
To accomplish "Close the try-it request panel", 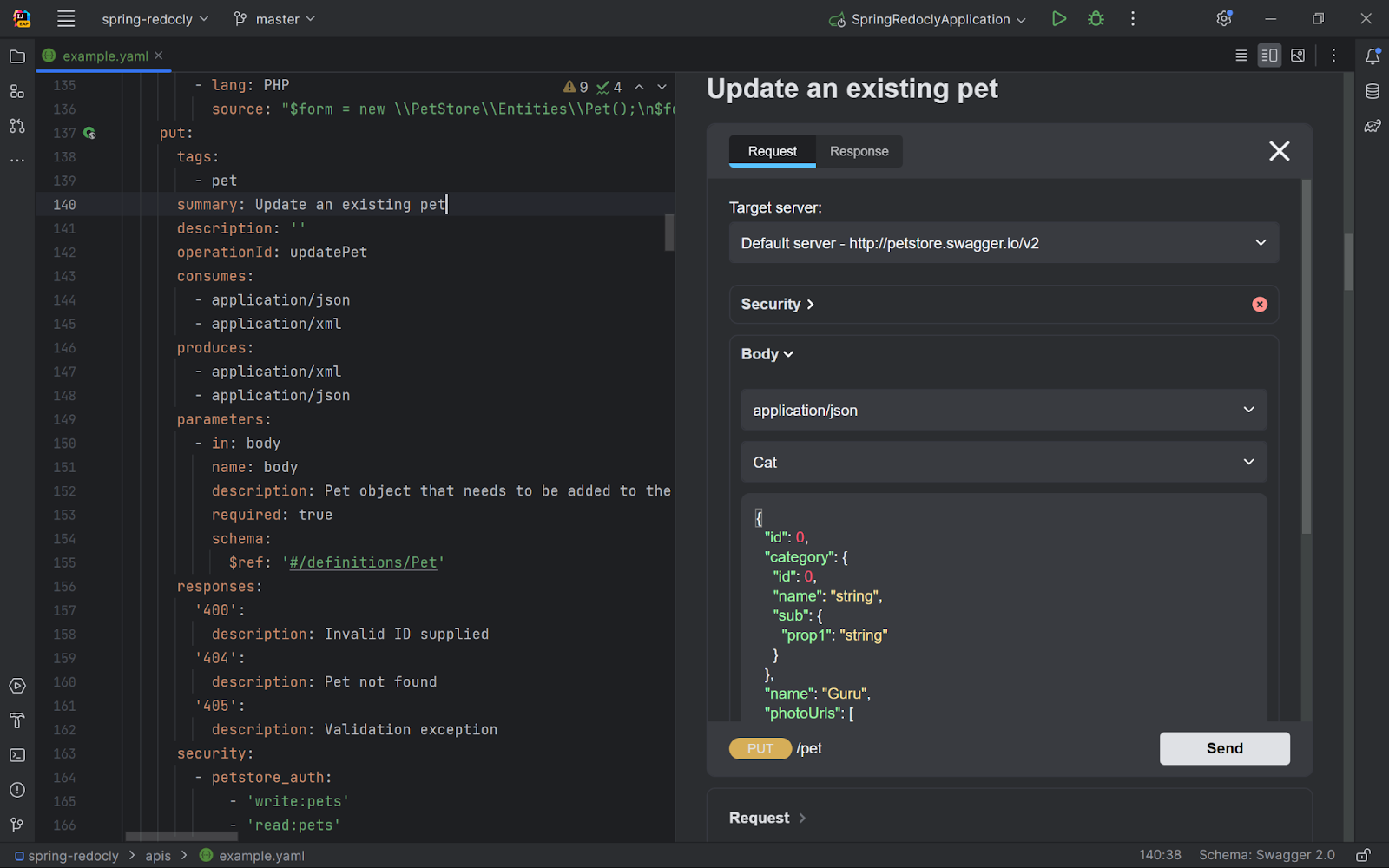I will (x=1279, y=151).
